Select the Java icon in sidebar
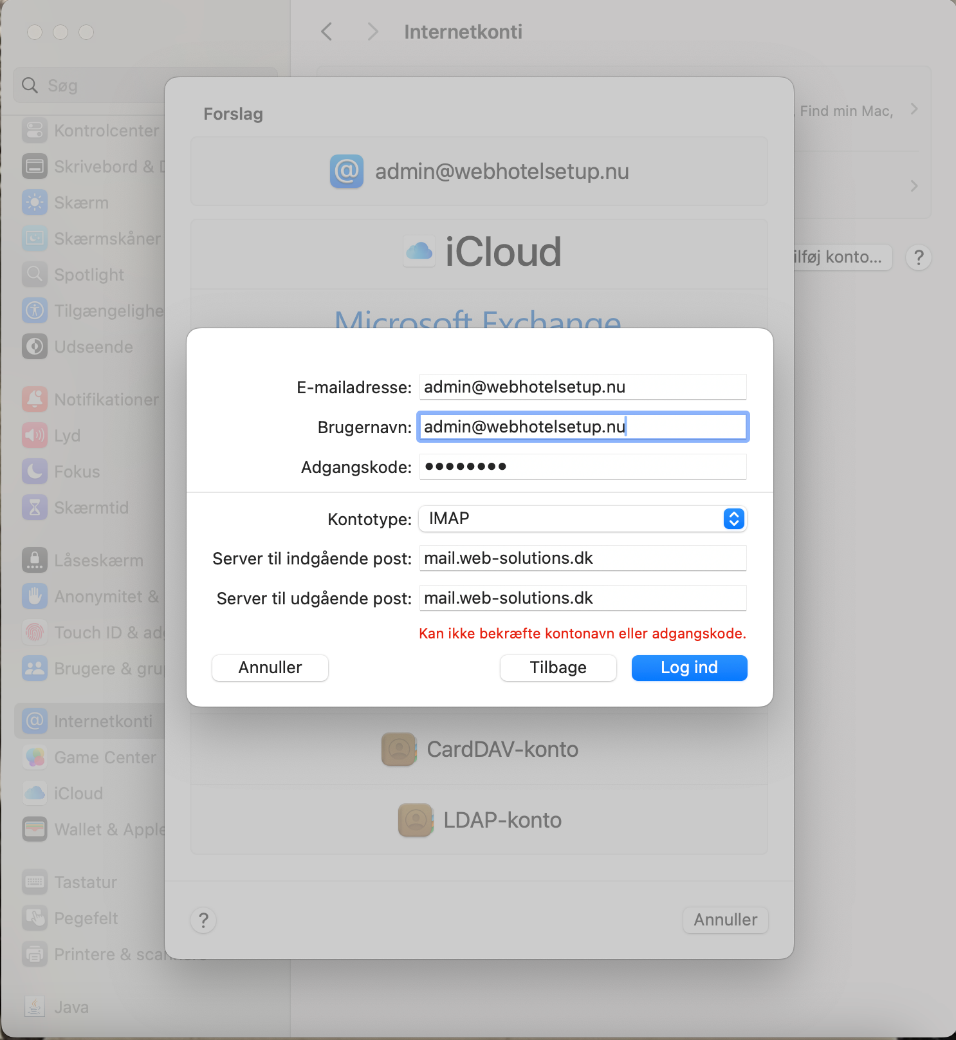 [x=34, y=1007]
